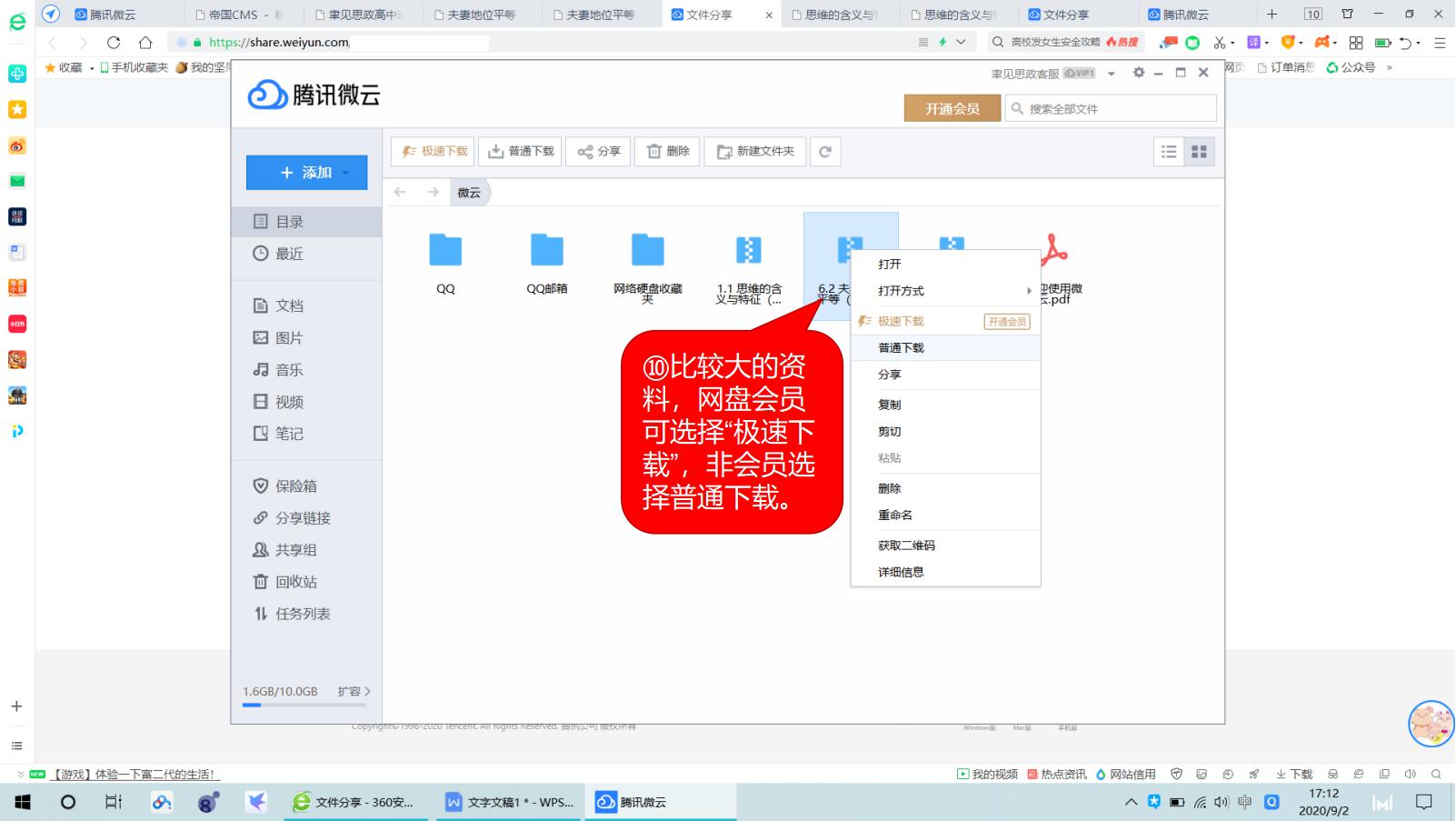Screen dimensions: 1456x821
Task: Click 扩容 to expand storage
Action: point(354,691)
